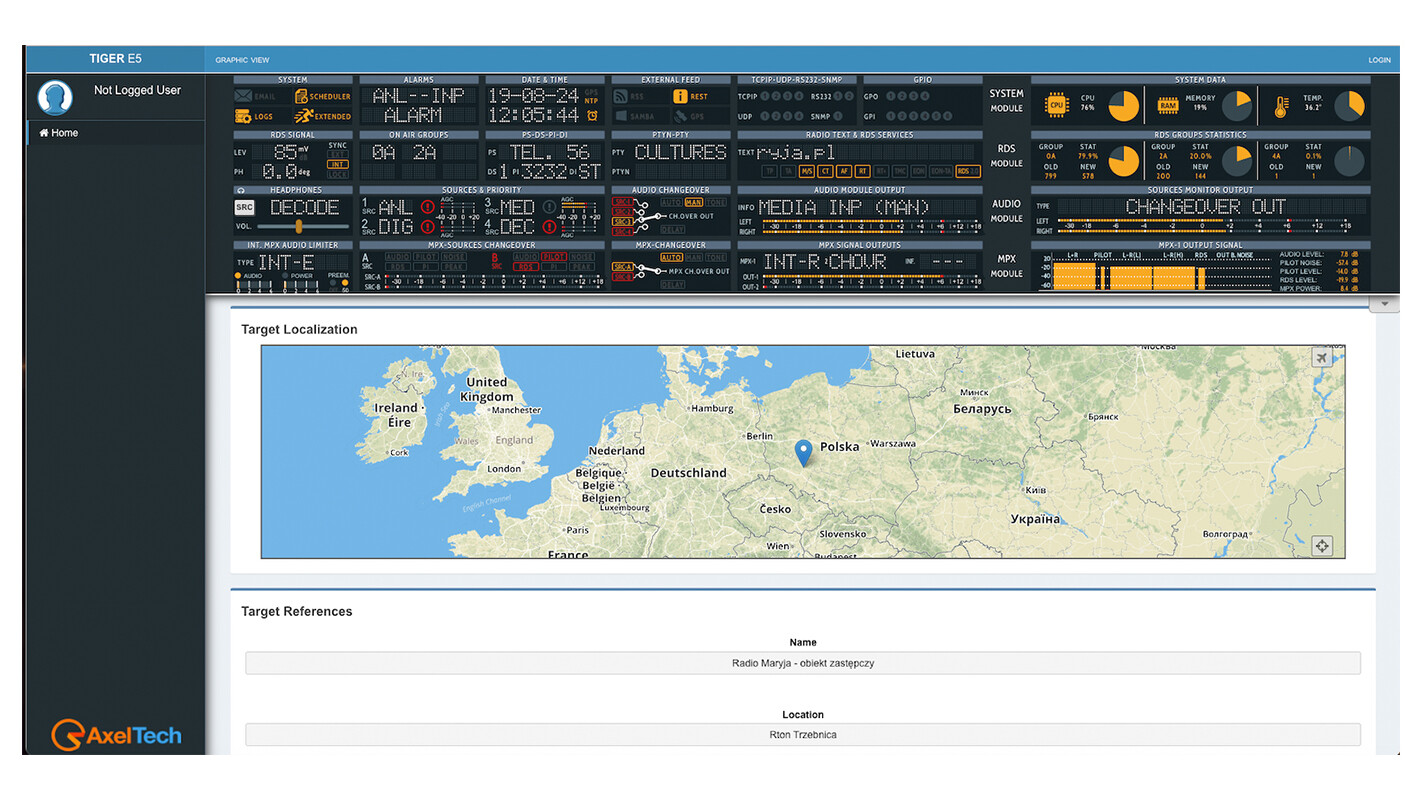Screen dimensions: 1422x800
Task: Click the airplane icon on the map
Action: pyautogui.click(x=1322, y=358)
